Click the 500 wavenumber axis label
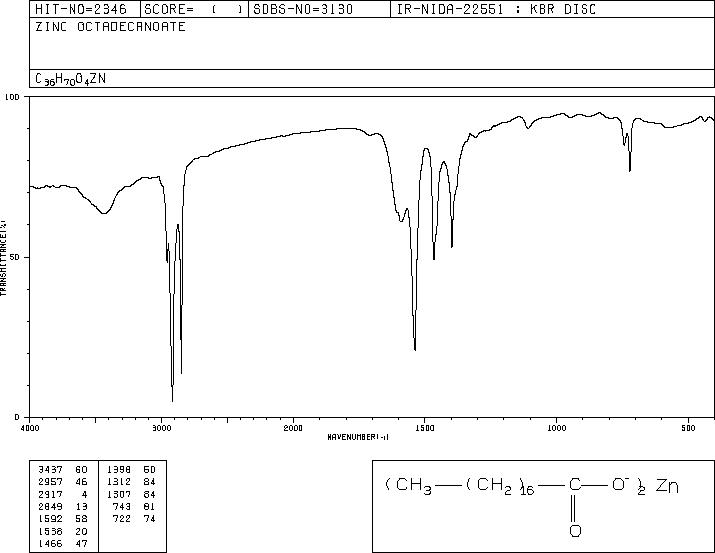Screen dimensions: 715x553 [x=688, y=428]
